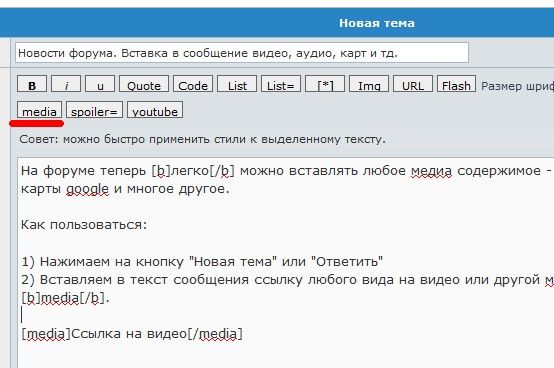The image size is (554, 368).
Task: Toggle italic formatting with i button
Action: pos(66,84)
